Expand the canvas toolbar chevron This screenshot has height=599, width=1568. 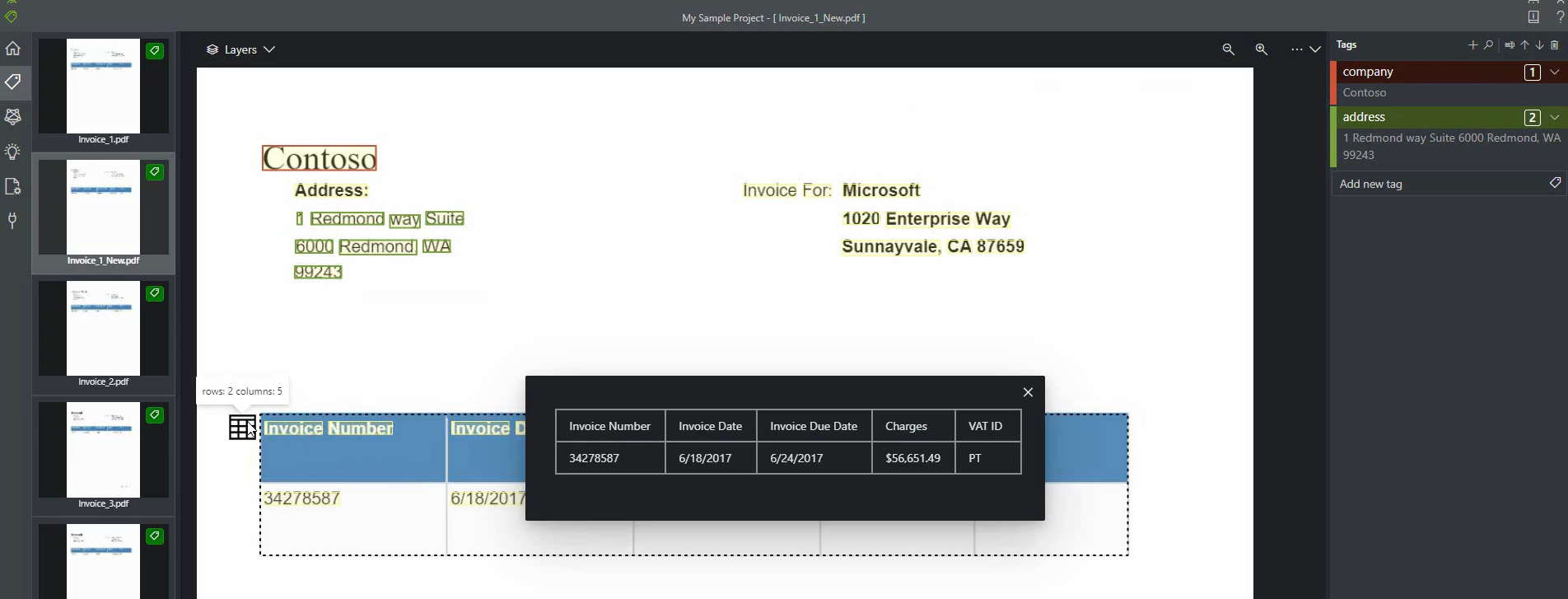(x=1315, y=49)
